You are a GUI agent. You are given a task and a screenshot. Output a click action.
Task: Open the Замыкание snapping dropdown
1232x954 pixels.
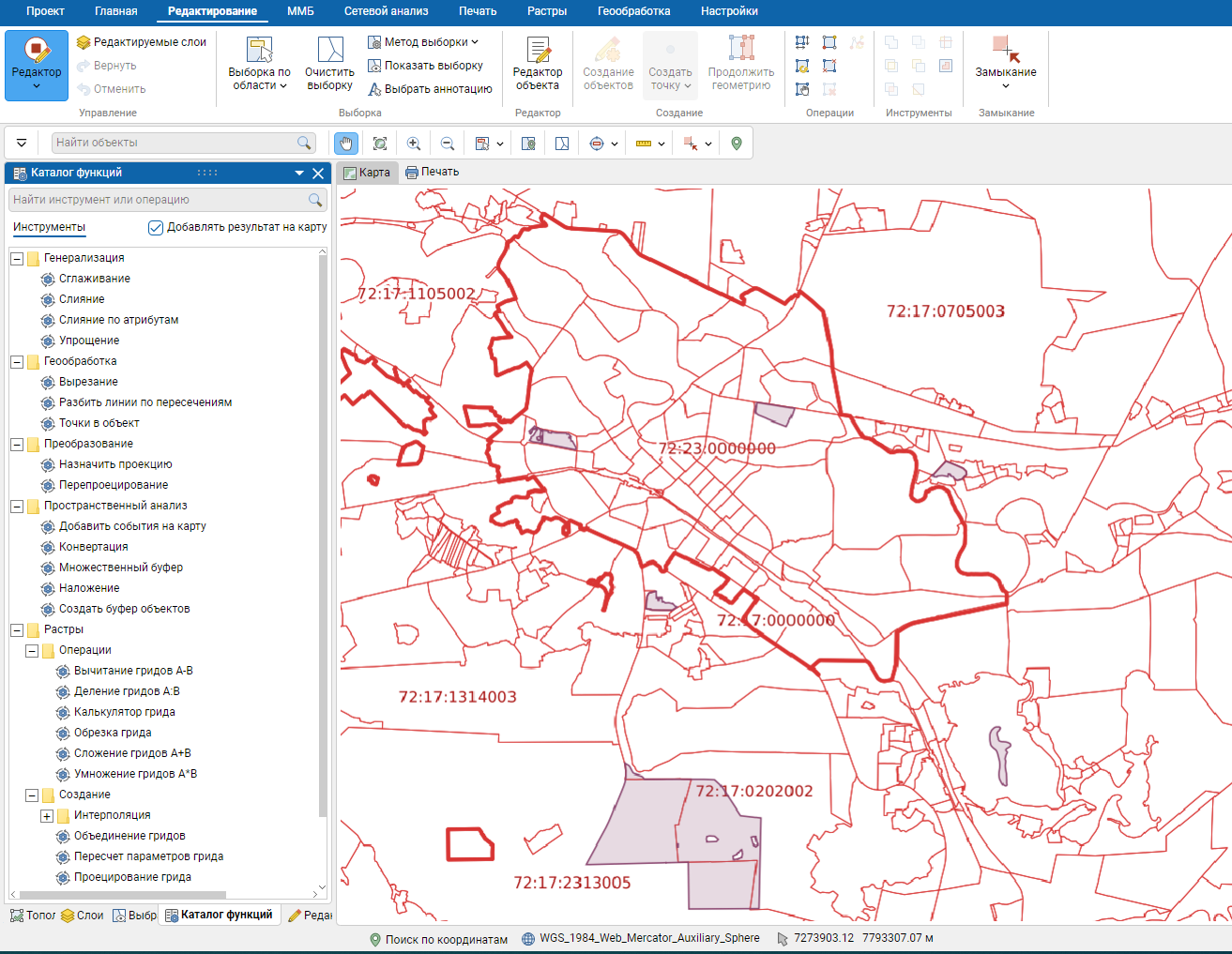click(1005, 64)
